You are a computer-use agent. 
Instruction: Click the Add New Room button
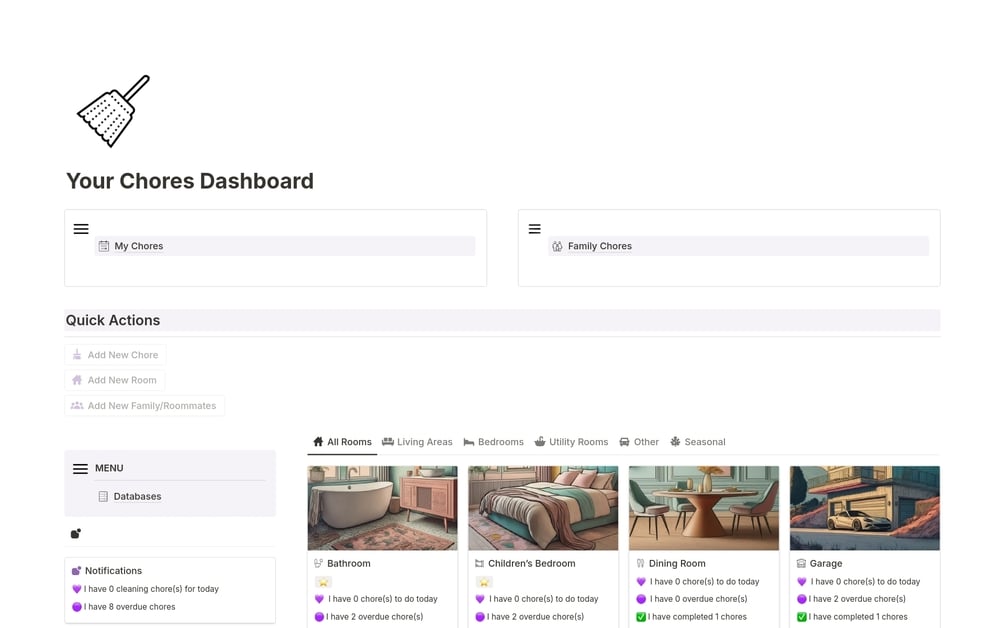(115, 380)
